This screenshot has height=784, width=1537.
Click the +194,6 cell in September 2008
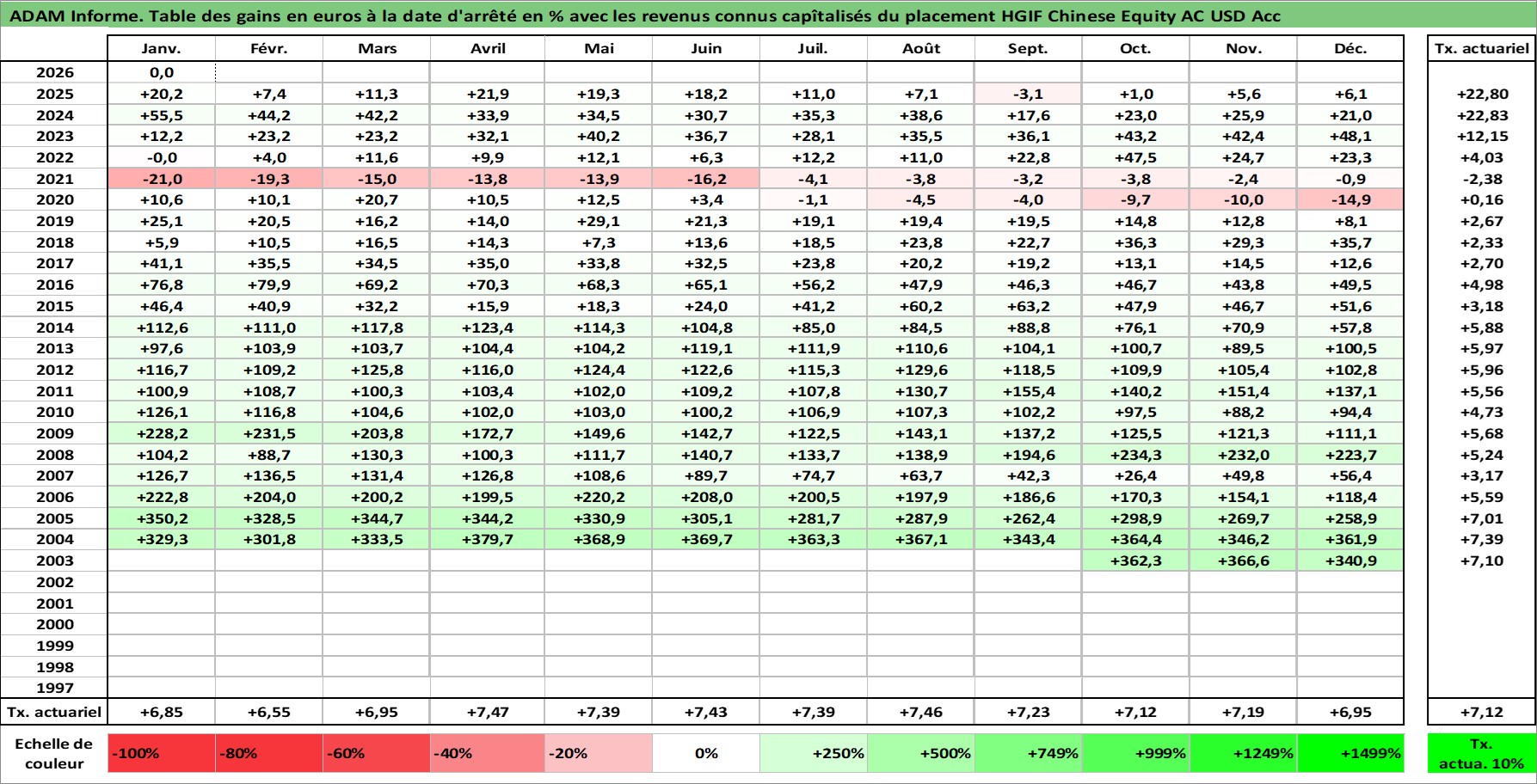pos(1028,455)
